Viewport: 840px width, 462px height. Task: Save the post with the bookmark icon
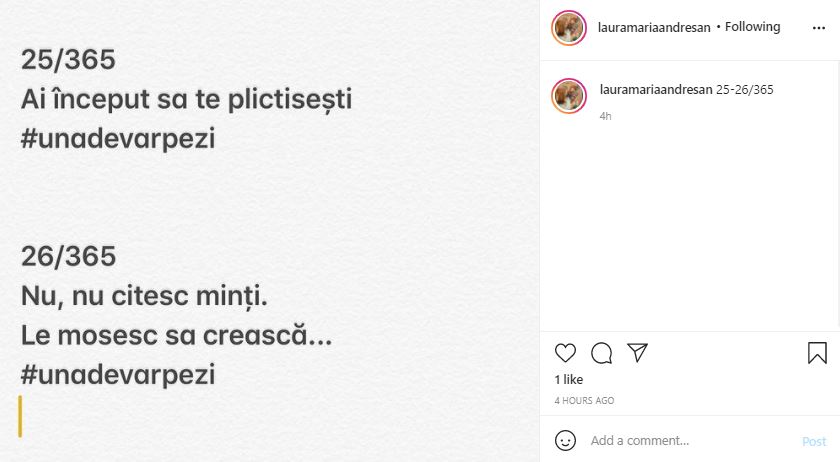click(x=816, y=353)
